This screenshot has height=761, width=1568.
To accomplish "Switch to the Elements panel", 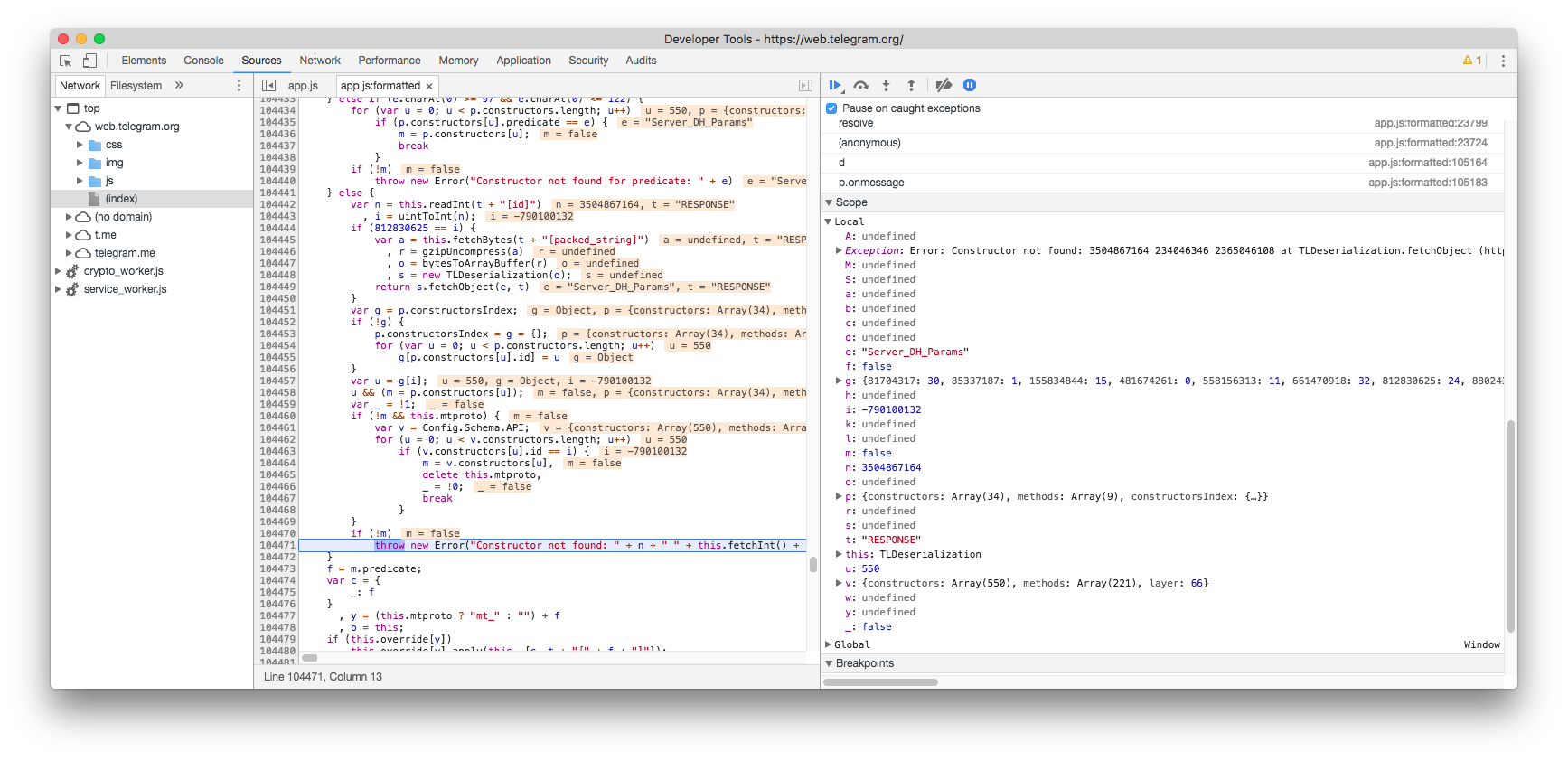I will [x=144, y=61].
